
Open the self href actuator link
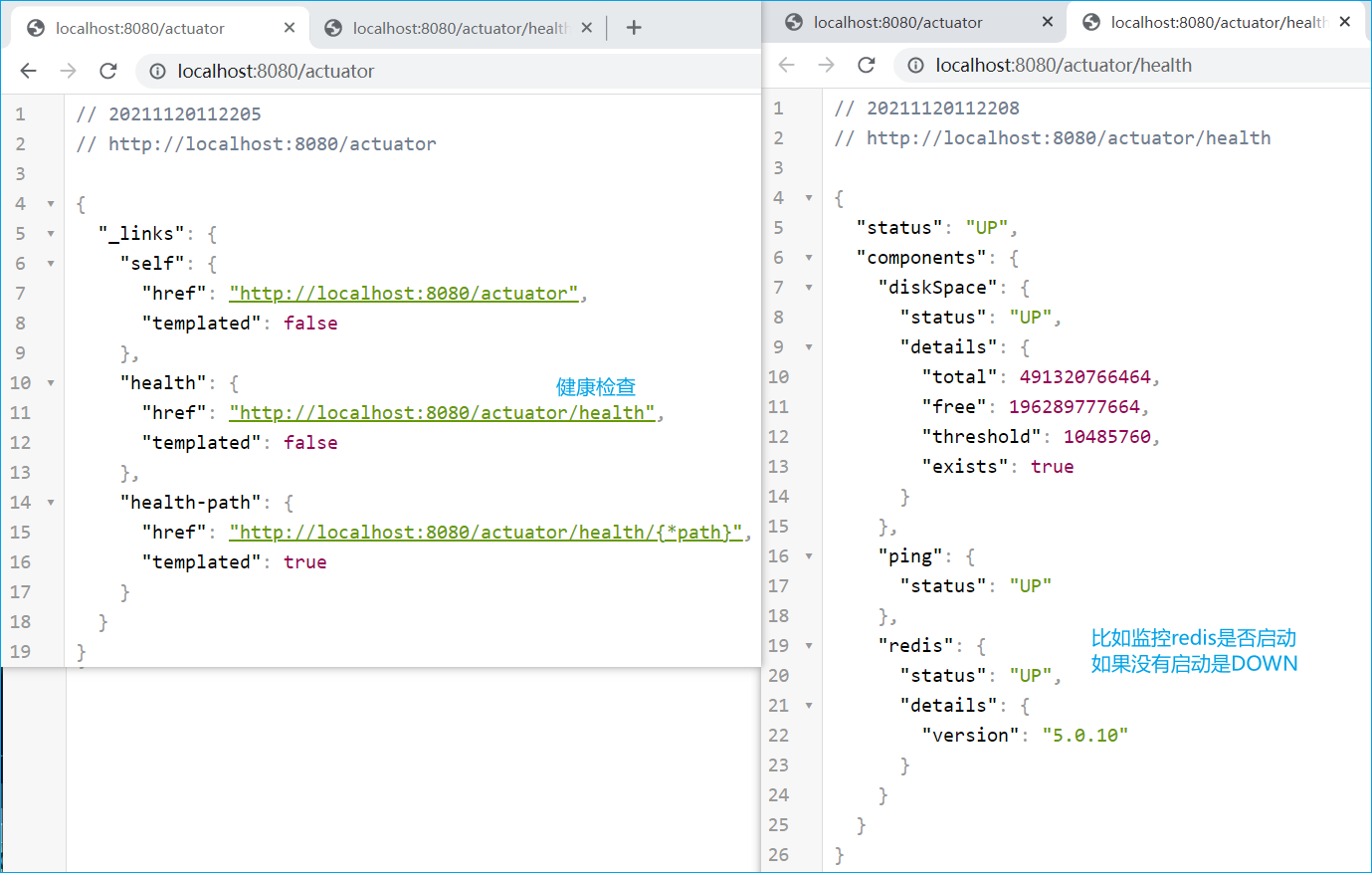click(404, 294)
